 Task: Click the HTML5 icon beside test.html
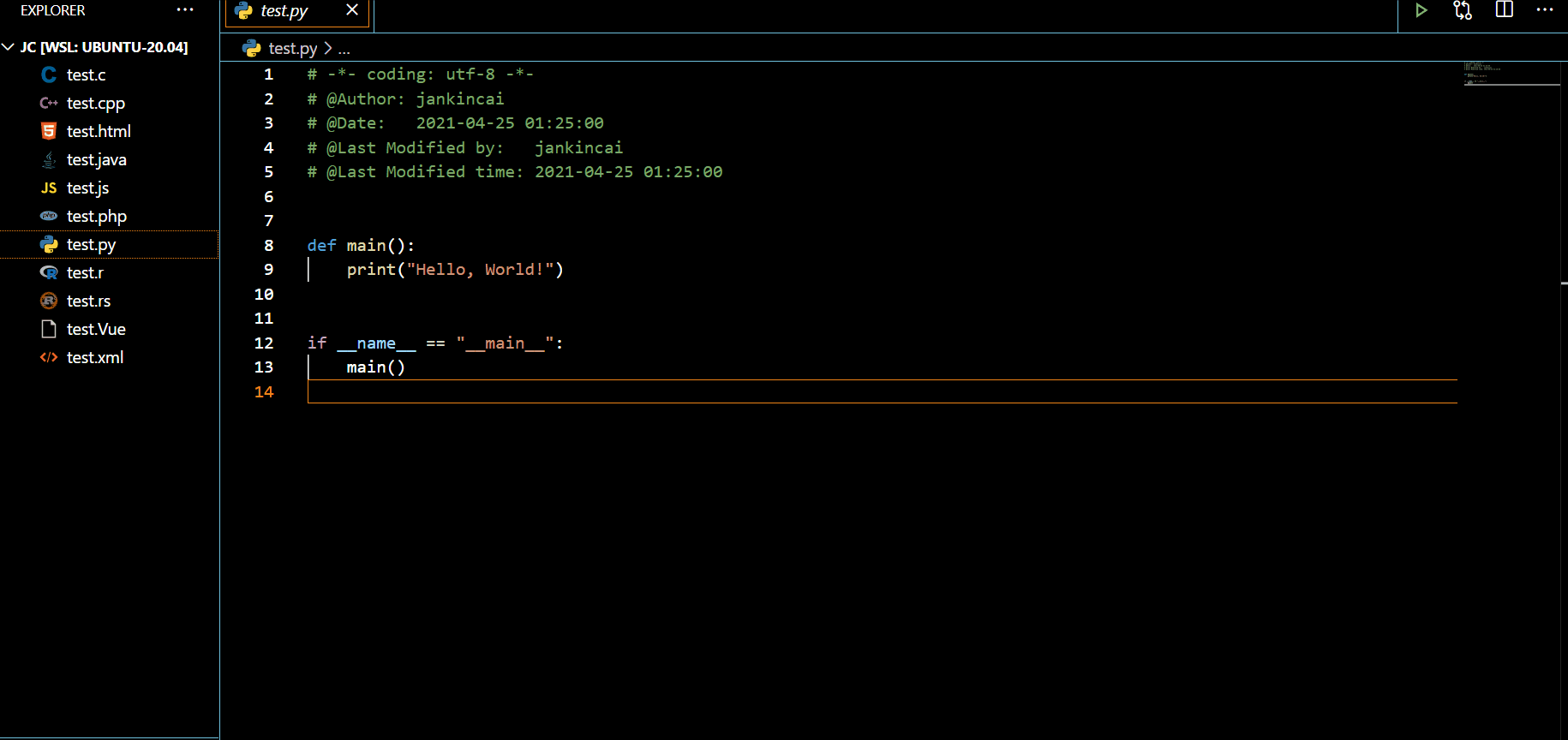pyautogui.click(x=49, y=131)
